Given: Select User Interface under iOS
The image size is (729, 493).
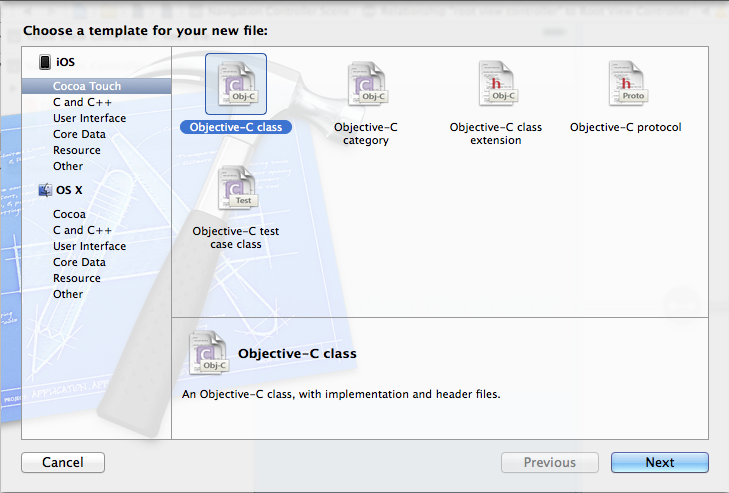Looking at the screenshot, I should [x=96, y=118].
